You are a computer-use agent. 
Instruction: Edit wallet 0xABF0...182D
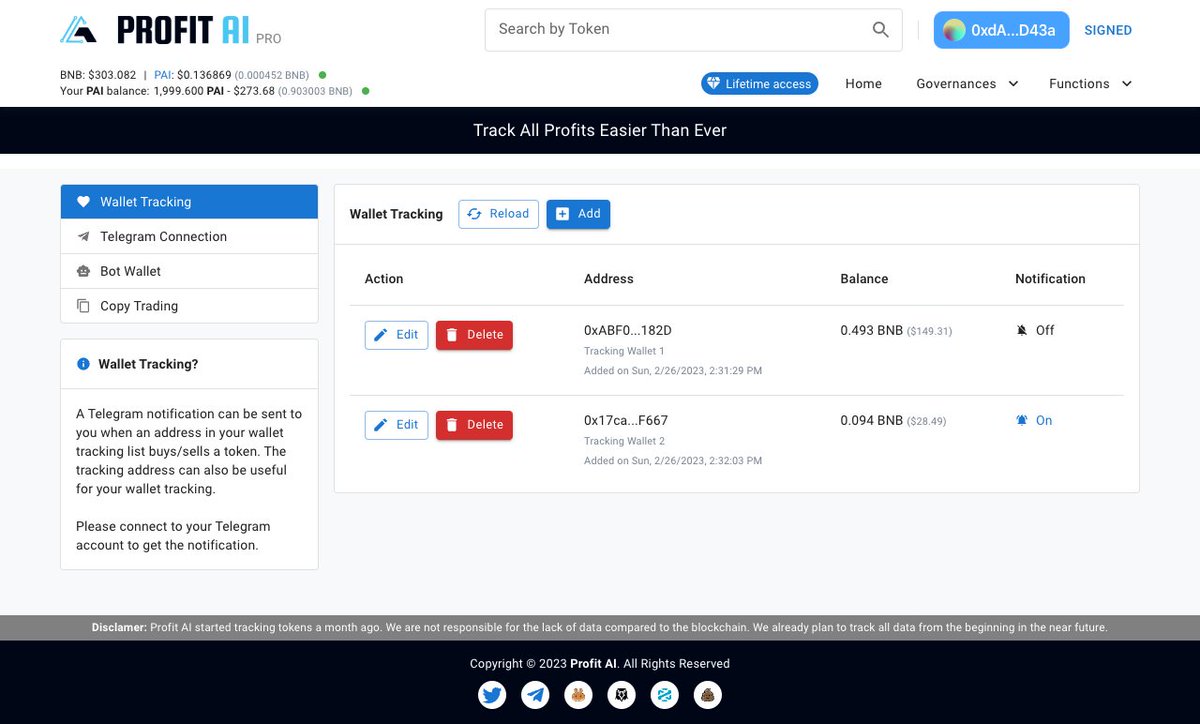point(397,335)
